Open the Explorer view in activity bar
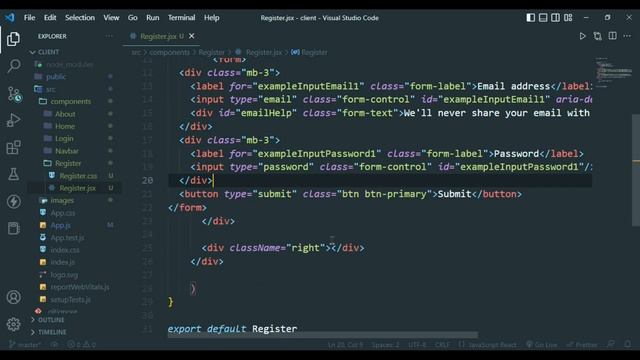The width and height of the screenshot is (640, 360). pyautogui.click(x=13, y=39)
